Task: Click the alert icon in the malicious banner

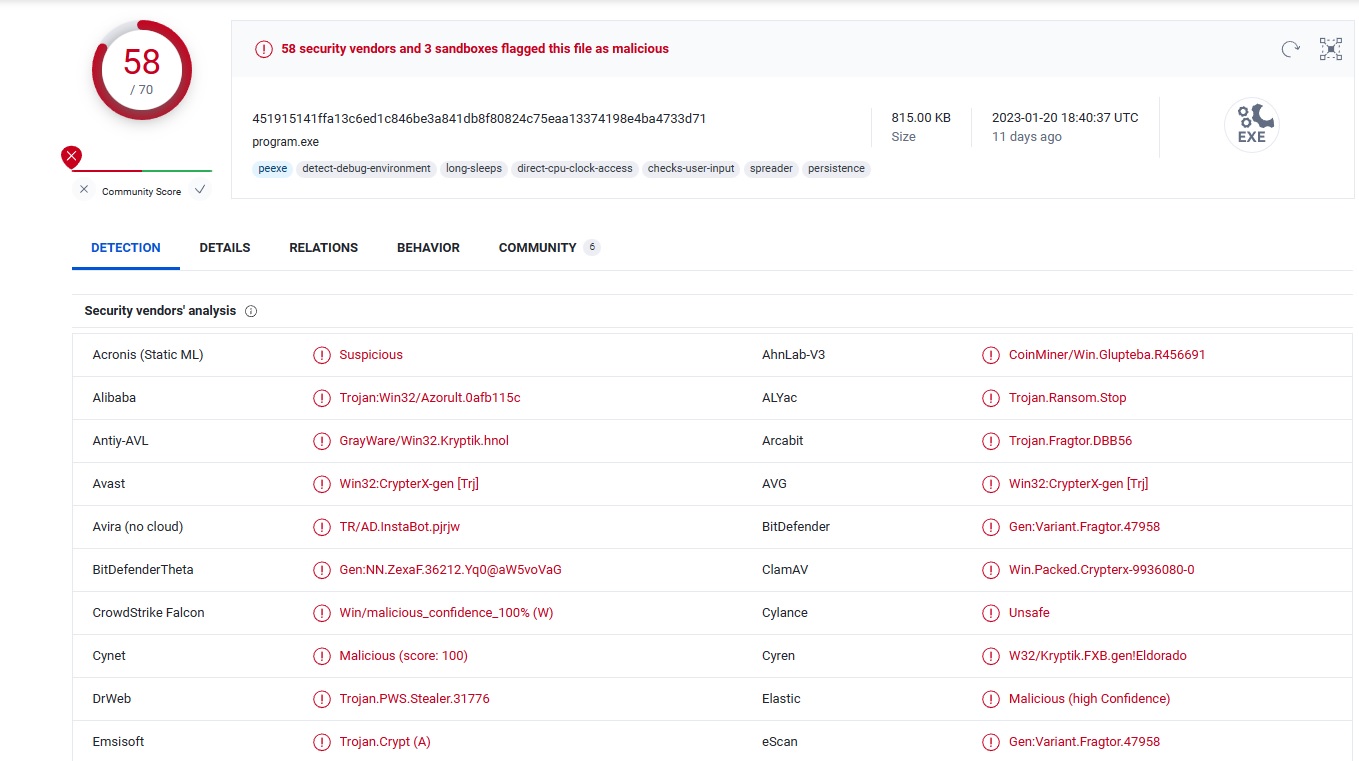Action: click(x=264, y=49)
